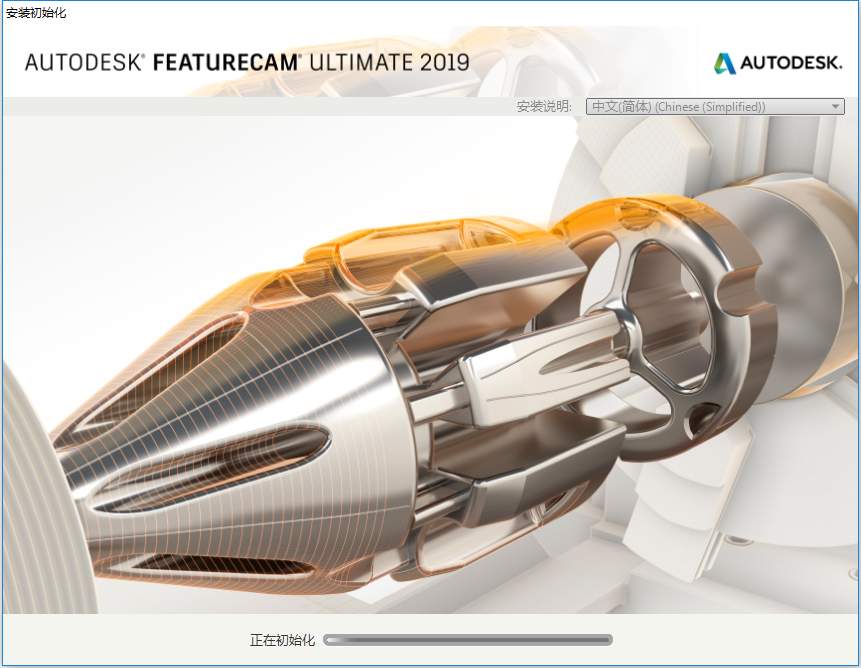This screenshot has width=861, height=668.
Task: Click the '安装初始化' window title
Action: pyautogui.click(x=36, y=13)
